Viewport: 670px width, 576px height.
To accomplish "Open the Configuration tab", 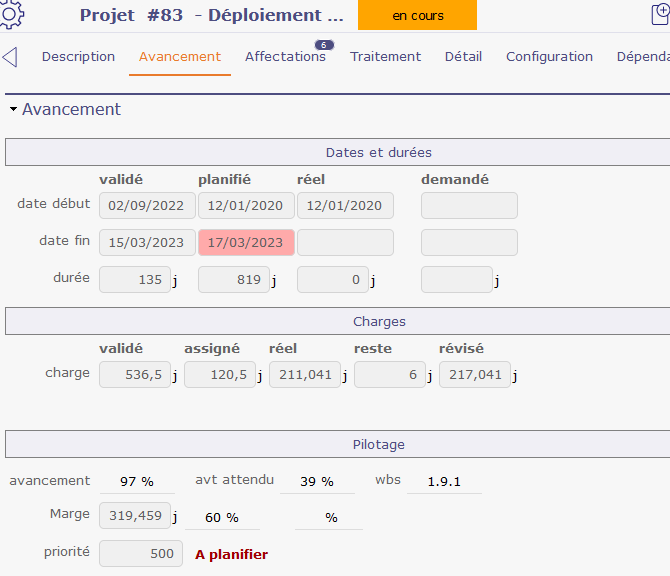I will [x=549, y=57].
